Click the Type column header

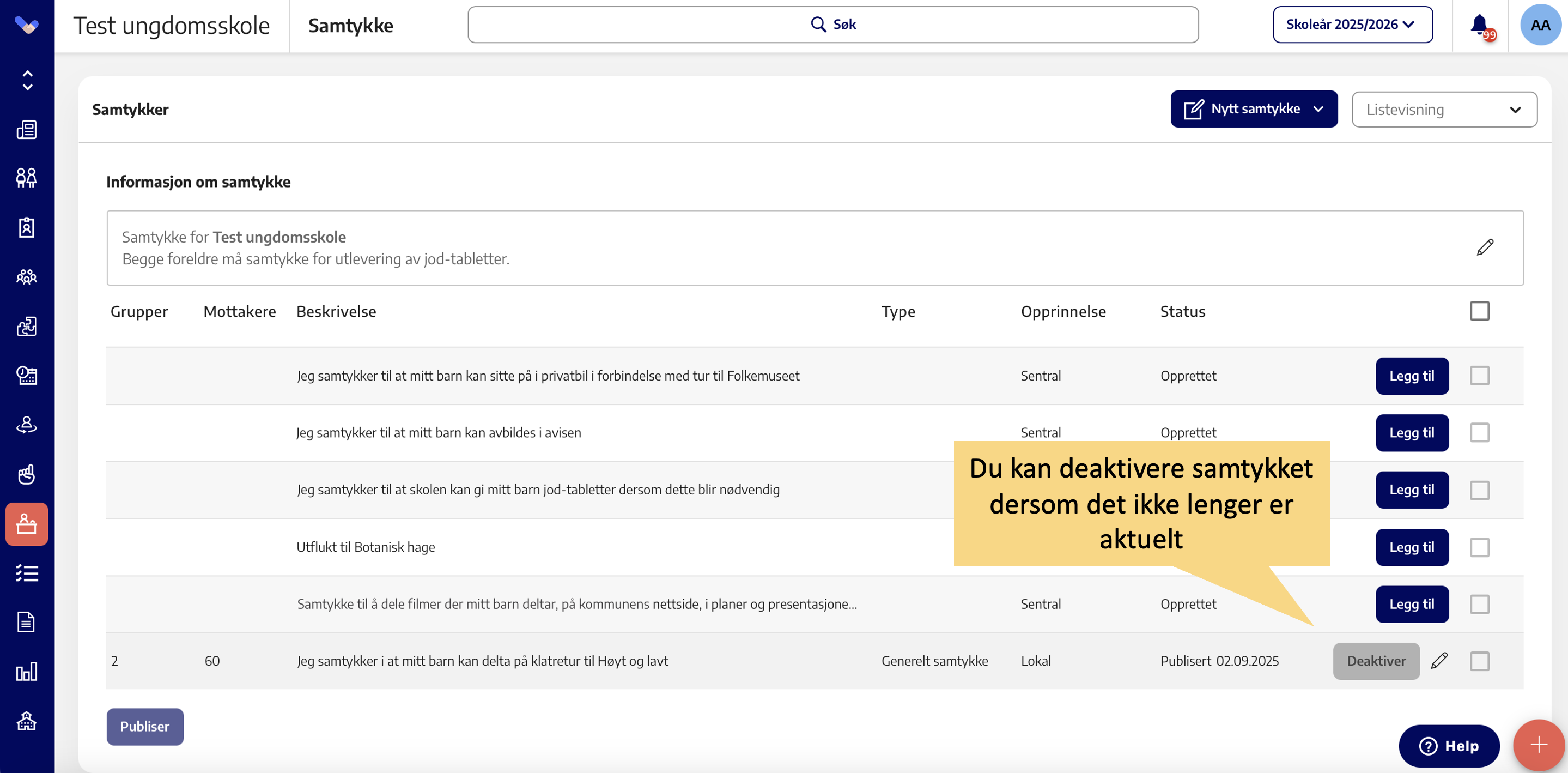(x=898, y=311)
